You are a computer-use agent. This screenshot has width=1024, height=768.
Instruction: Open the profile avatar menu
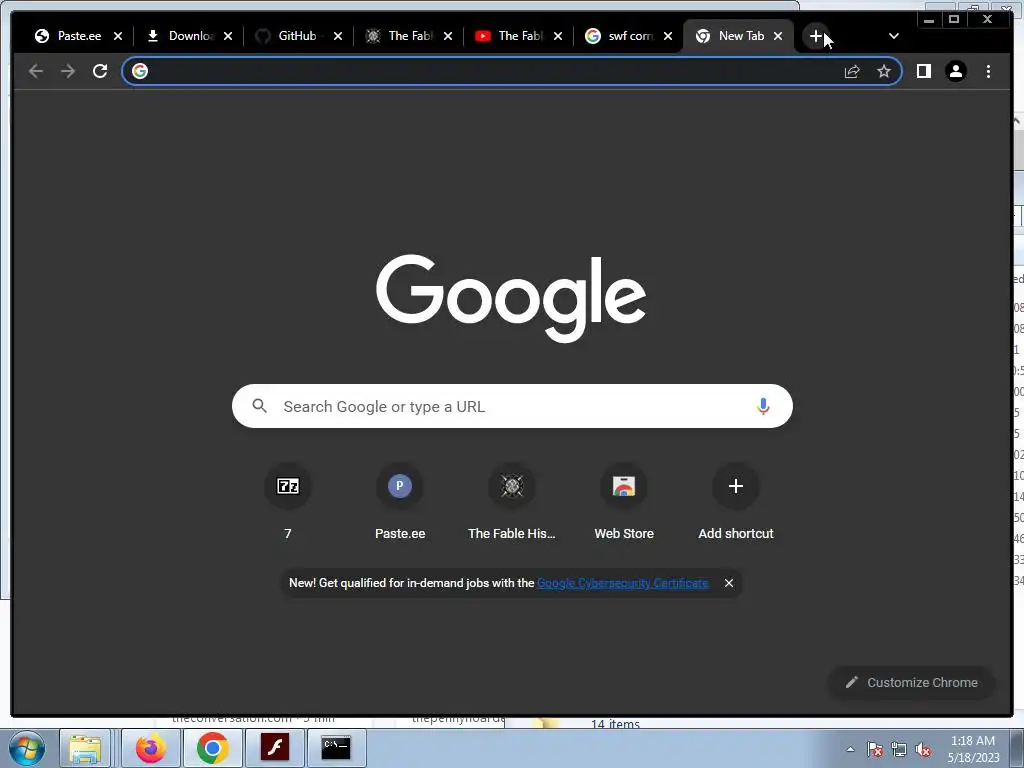tap(955, 71)
